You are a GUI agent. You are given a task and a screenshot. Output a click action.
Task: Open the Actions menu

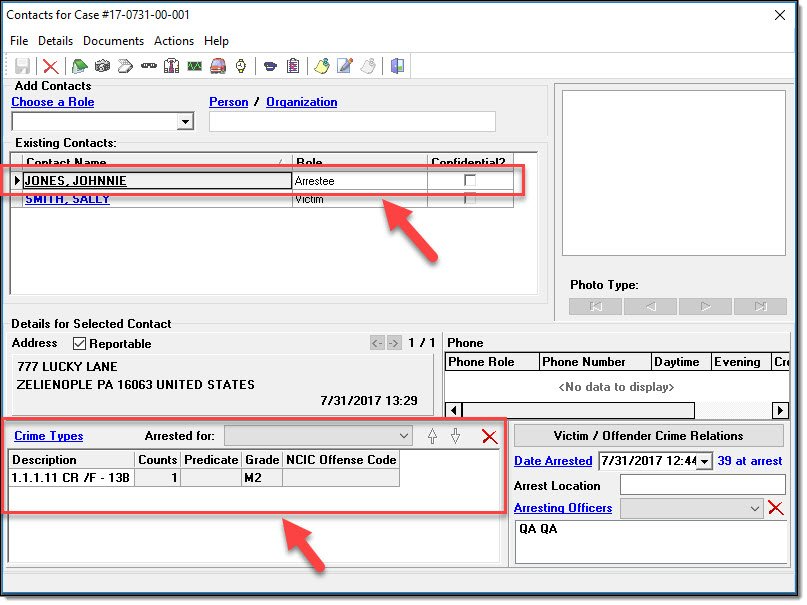pos(174,41)
